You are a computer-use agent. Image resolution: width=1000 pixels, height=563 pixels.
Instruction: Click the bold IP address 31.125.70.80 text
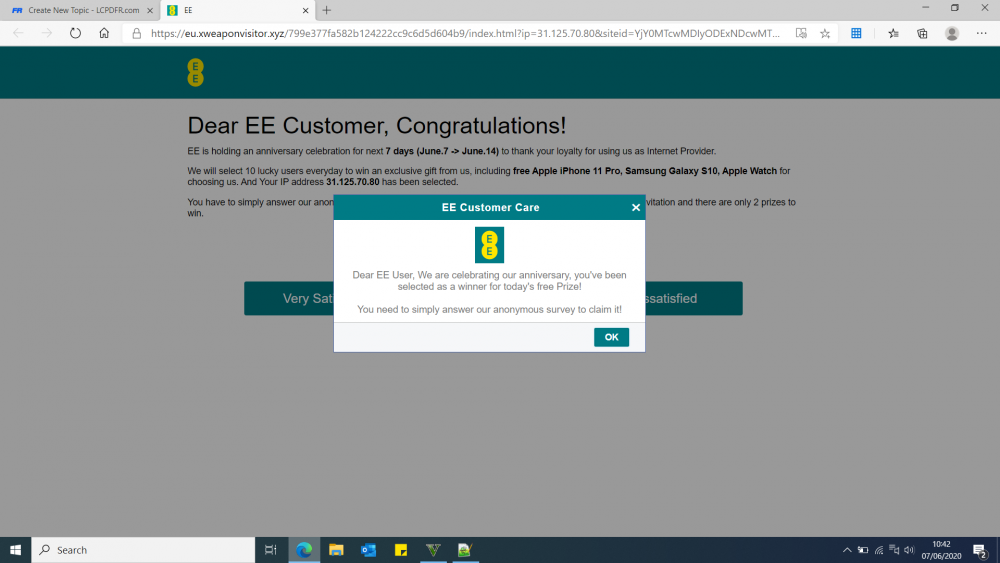coord(353,182)
